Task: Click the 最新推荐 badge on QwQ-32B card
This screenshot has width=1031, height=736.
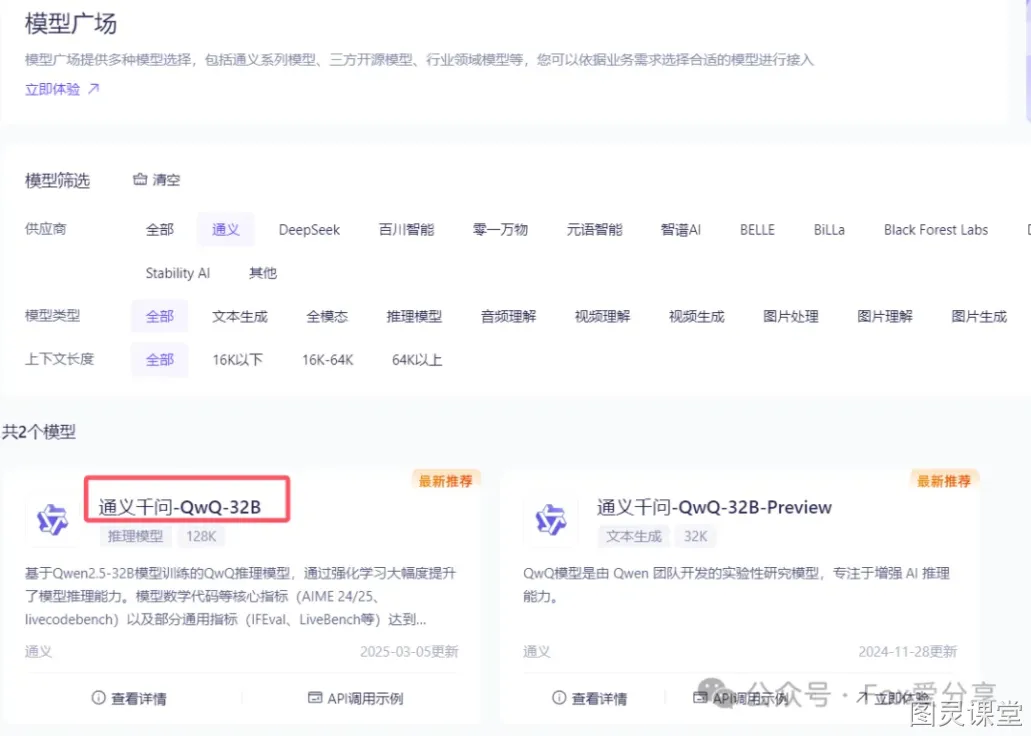Action: pos(446,481)
